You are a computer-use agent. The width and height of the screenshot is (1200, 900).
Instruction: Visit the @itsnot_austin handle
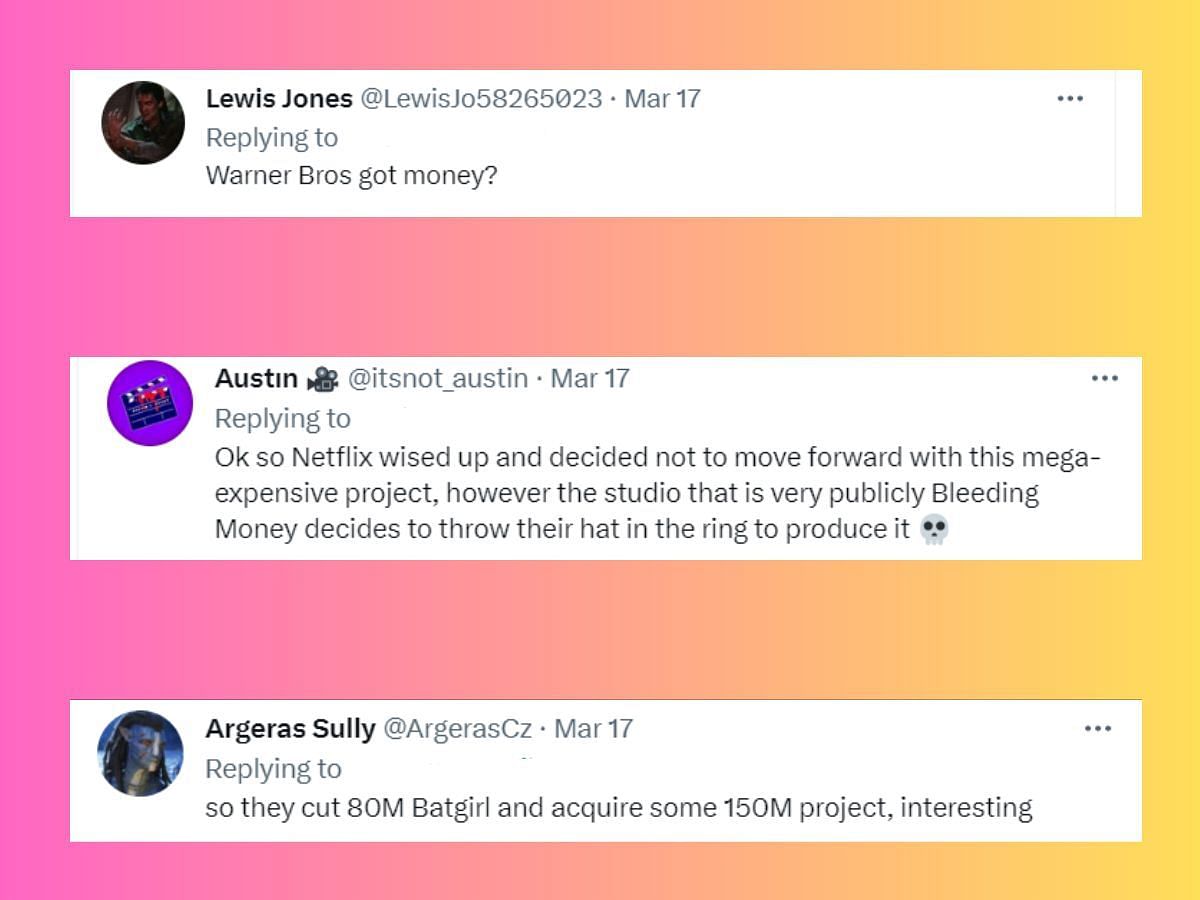[437, 379]
